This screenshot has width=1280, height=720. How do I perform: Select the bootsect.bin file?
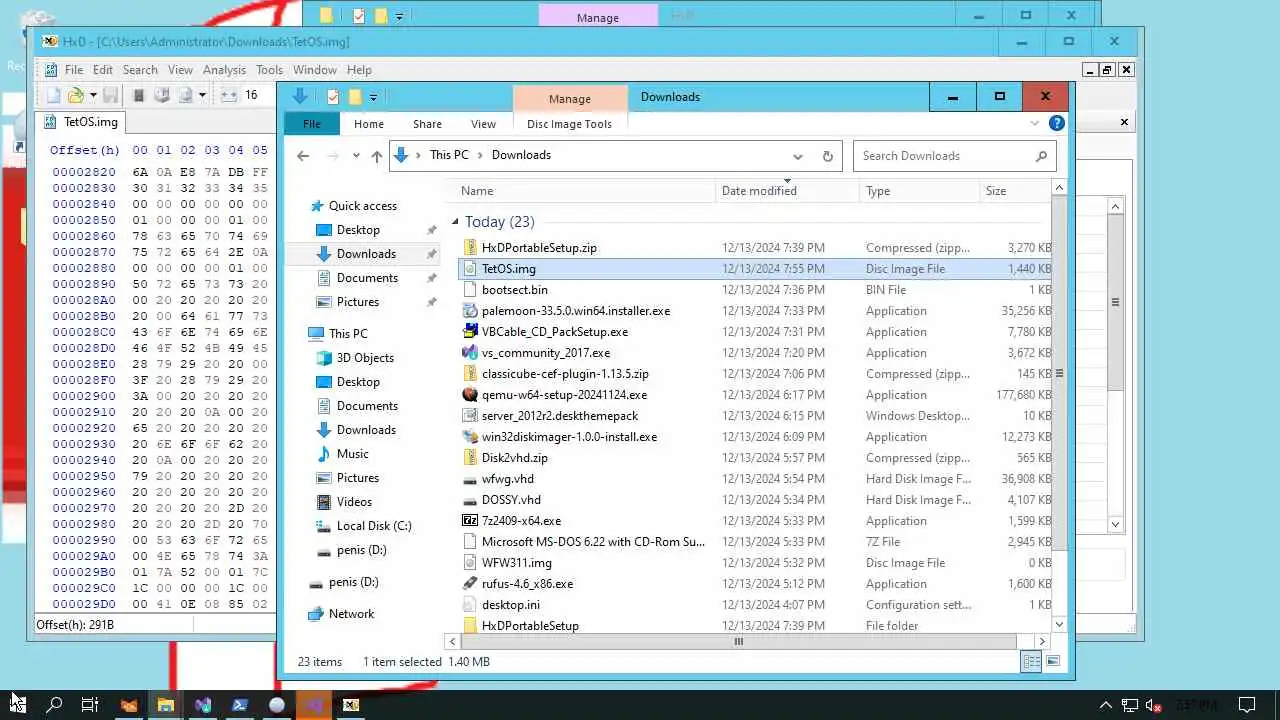click(x=515, y=290)
